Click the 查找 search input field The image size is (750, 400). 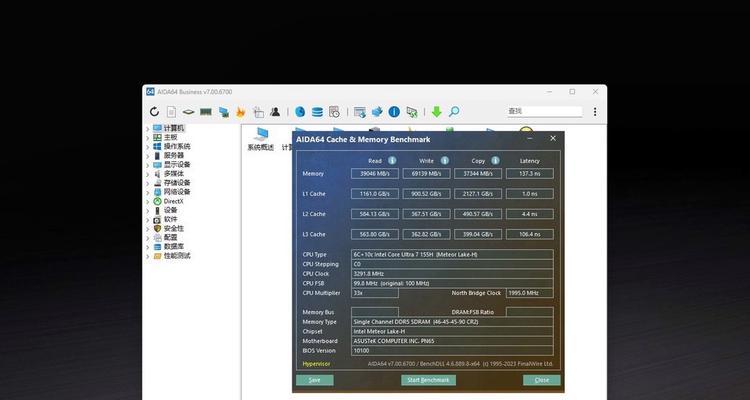[x=545, y=111]
